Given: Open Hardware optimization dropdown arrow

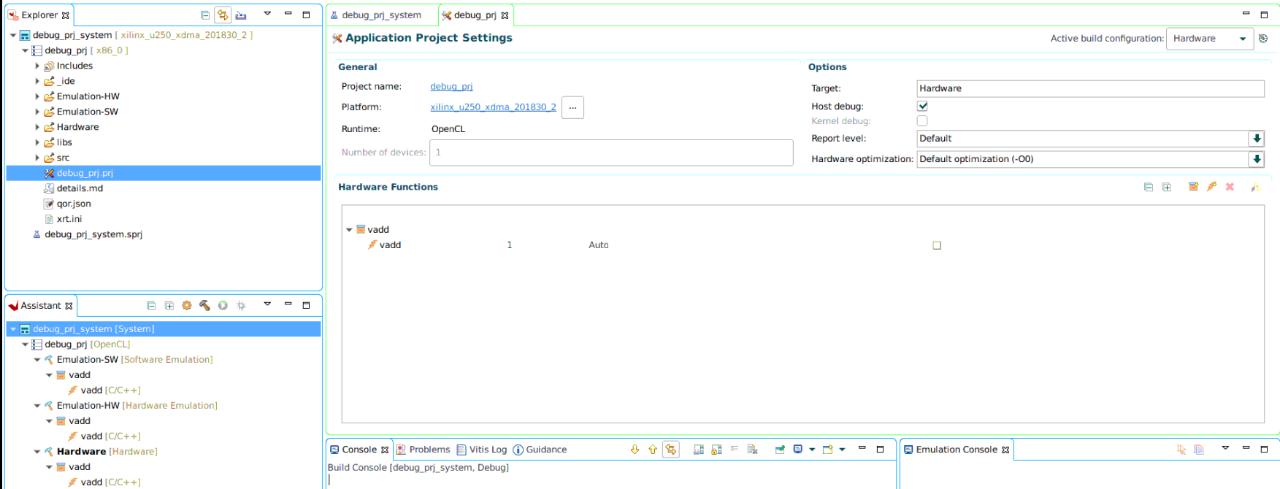Looking at the screenshot, I should click(x=1256, y=159).
